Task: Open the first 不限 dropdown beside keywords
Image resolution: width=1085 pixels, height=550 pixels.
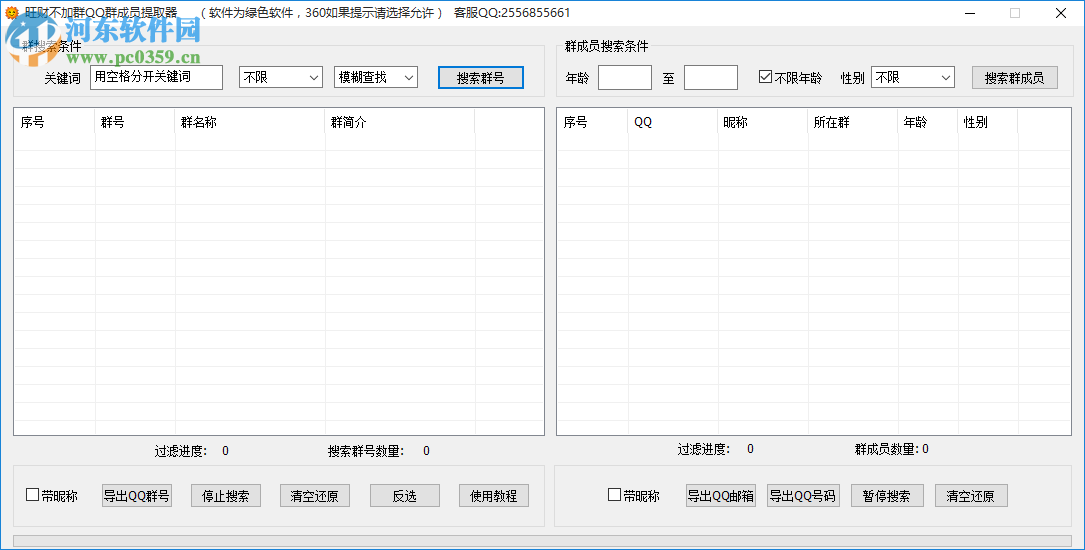Action: pos(281,77)
